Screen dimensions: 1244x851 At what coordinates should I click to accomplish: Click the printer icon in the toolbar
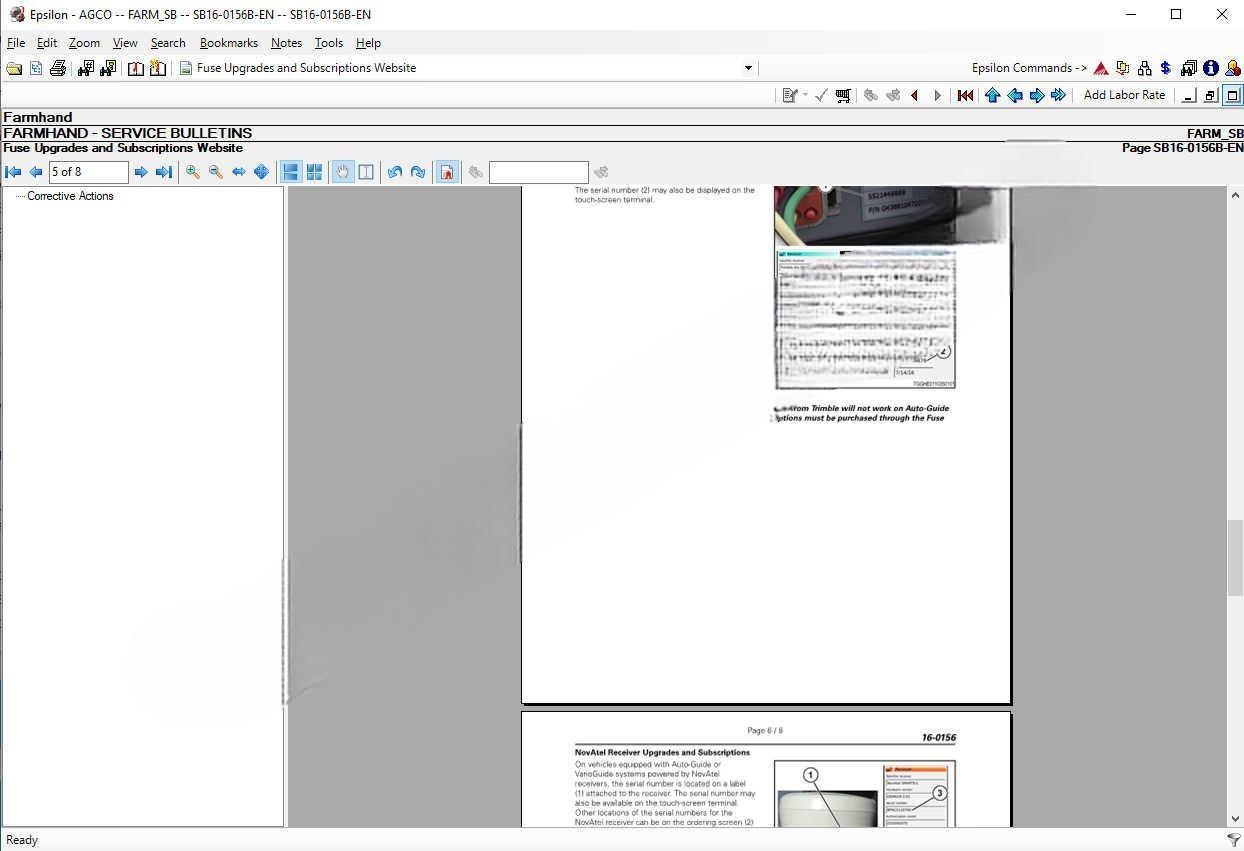(58, 68)
